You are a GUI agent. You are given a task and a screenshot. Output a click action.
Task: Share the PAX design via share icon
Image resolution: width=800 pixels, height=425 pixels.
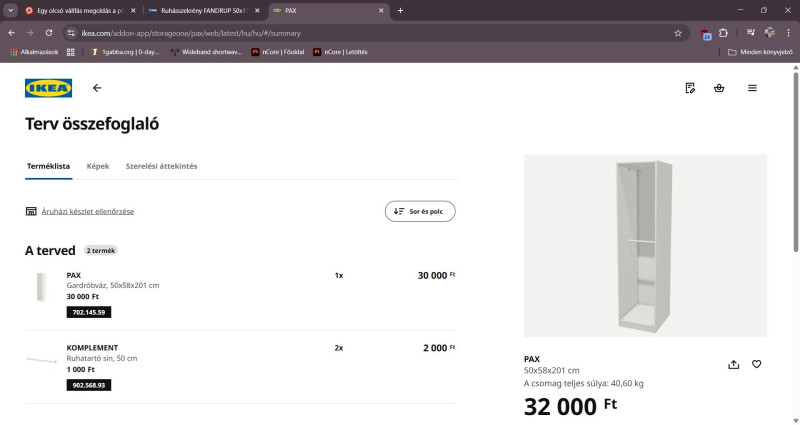(x=734, y=364)
